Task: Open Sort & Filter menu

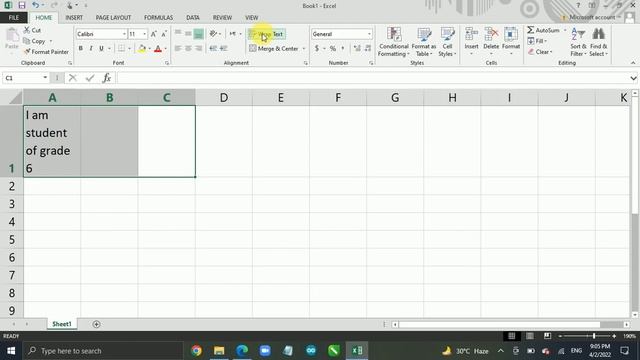Action: tap(578, 42)
